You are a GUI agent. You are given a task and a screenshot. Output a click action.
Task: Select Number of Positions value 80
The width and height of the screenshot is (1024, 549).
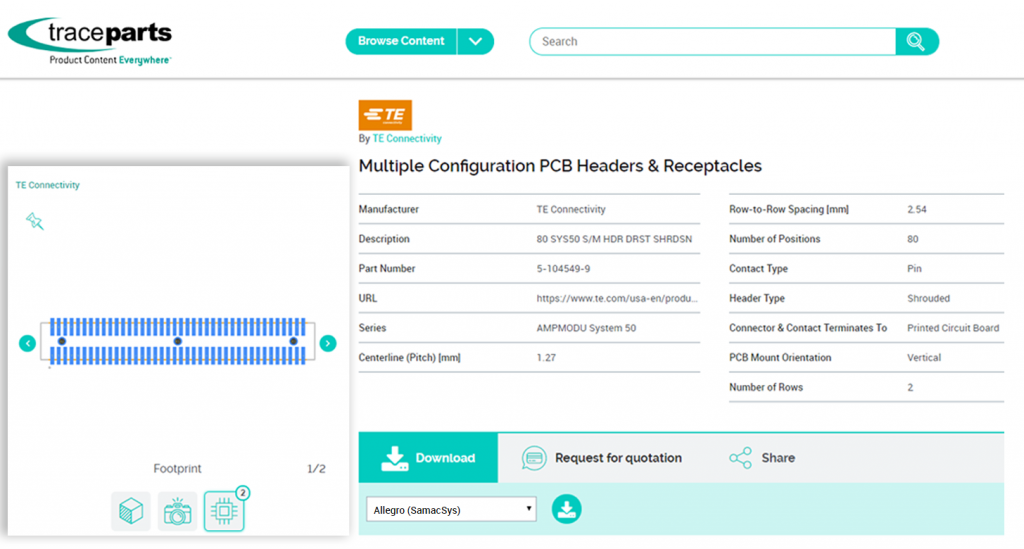click(x=912, y=239)
